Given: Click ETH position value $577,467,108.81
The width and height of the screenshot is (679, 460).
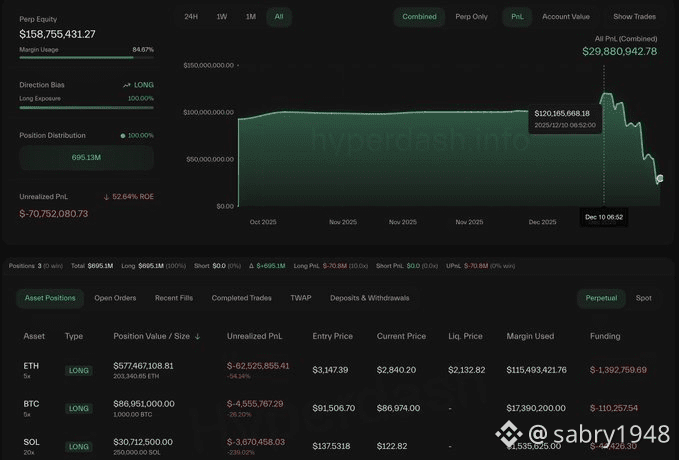Looking at the screenshot, I should click(x=143, y=366).
